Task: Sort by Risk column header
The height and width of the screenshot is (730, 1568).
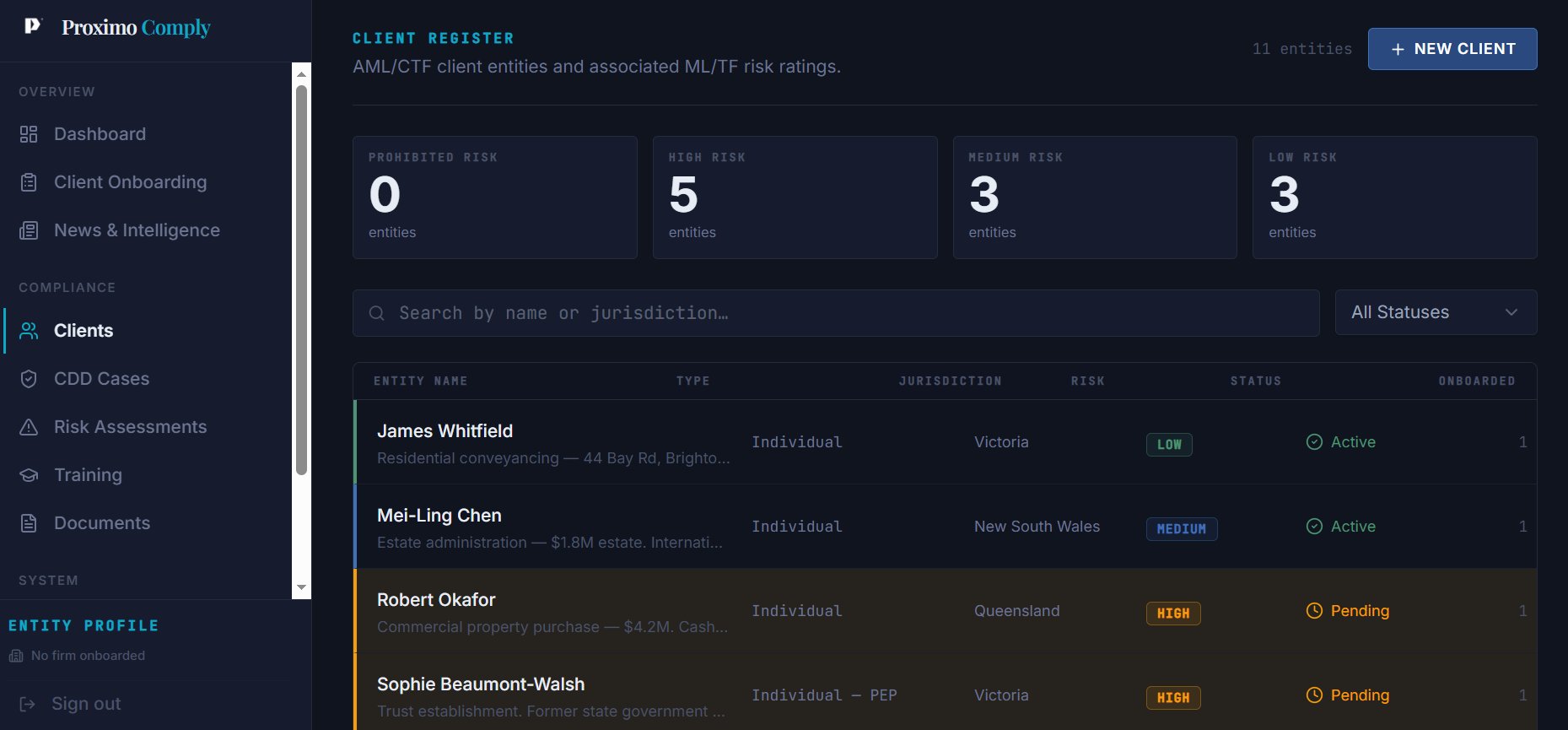Action: [x=1087, y=381]
